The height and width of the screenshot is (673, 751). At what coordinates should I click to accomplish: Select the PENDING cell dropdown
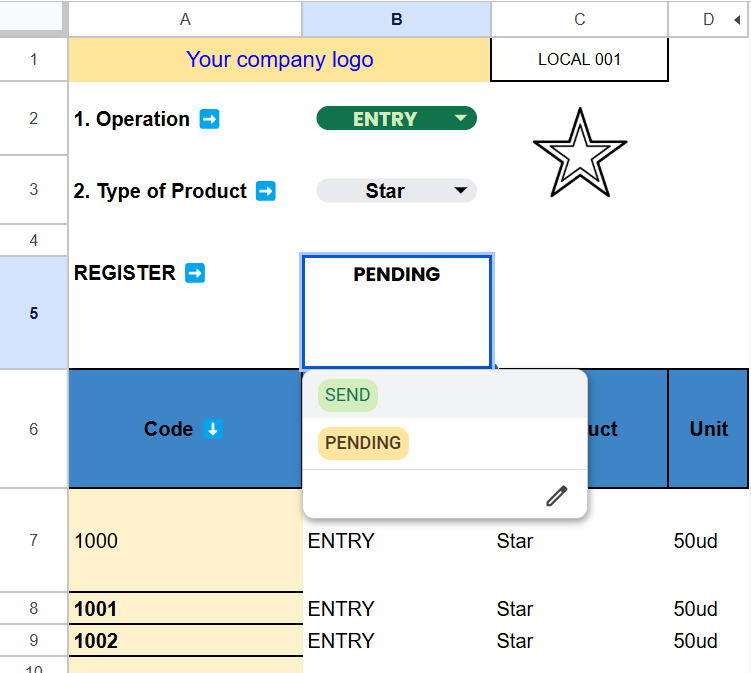[x=397, y=312]
